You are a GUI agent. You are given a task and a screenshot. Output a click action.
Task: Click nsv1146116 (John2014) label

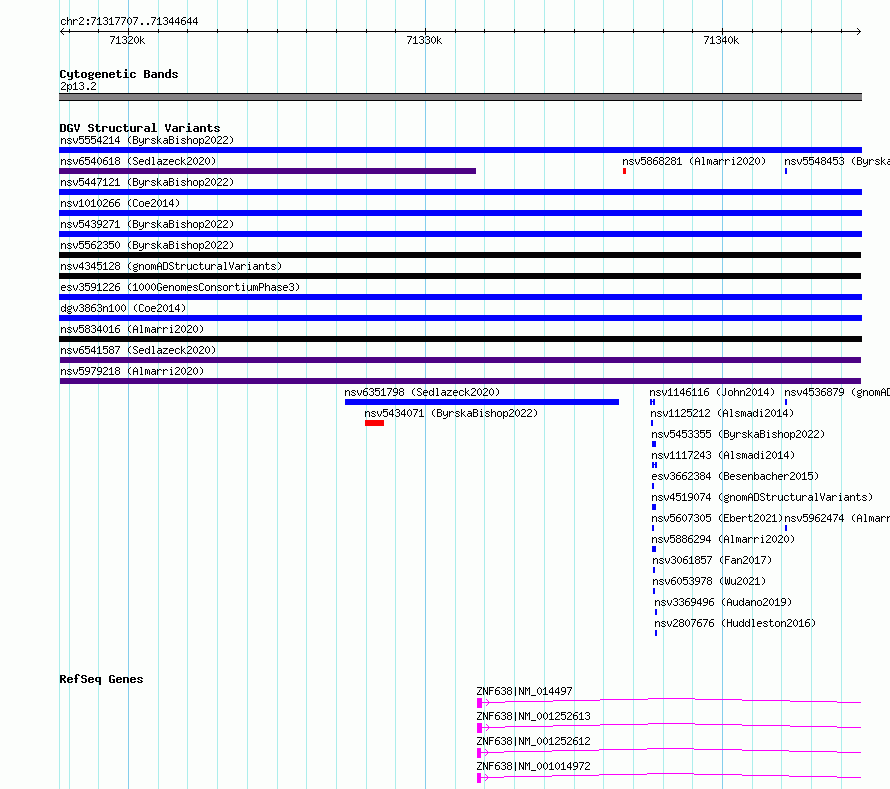[x=712, y=392]
